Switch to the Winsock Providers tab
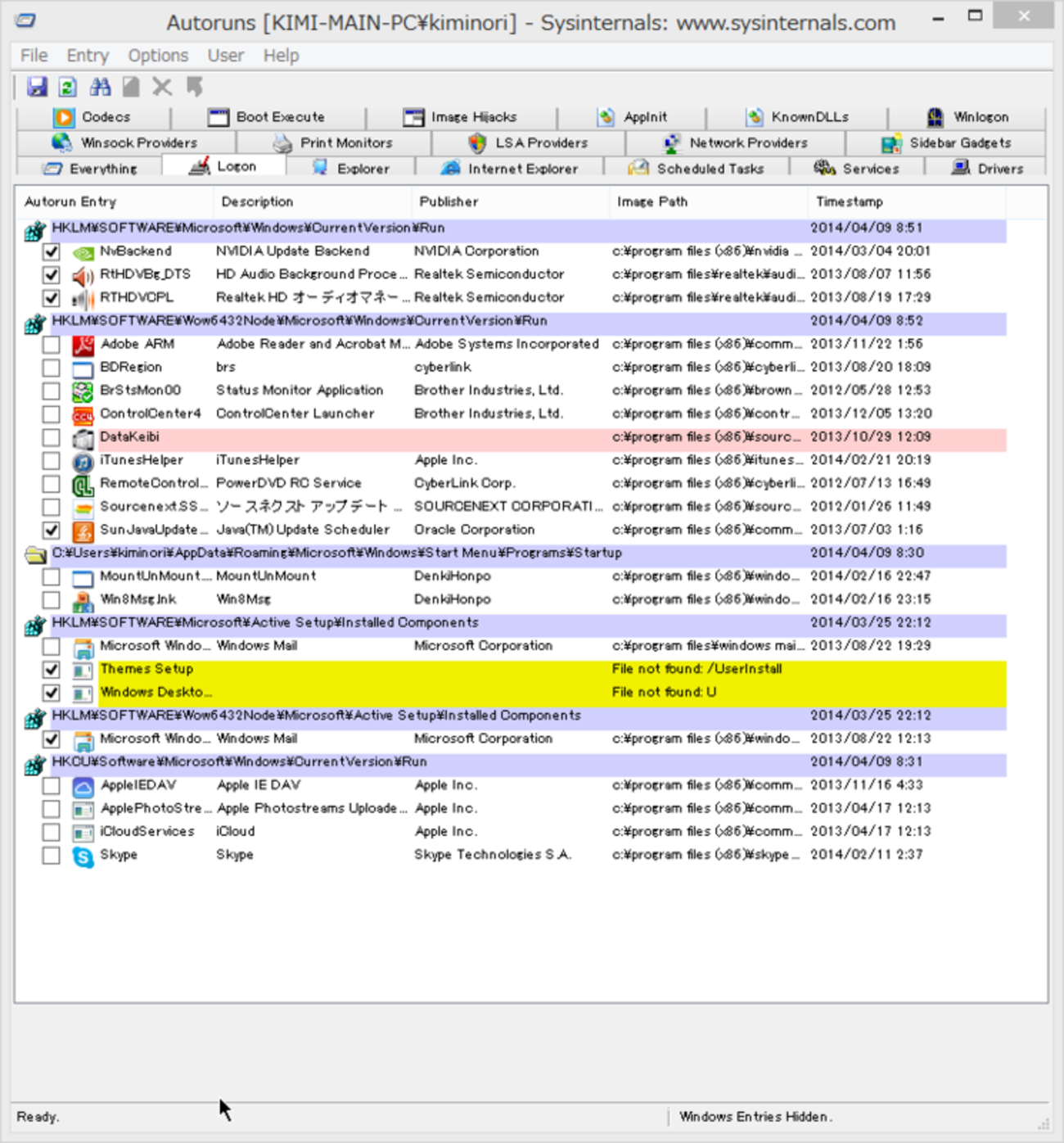The image size is (1064, 1143). (x=126, y=142)
